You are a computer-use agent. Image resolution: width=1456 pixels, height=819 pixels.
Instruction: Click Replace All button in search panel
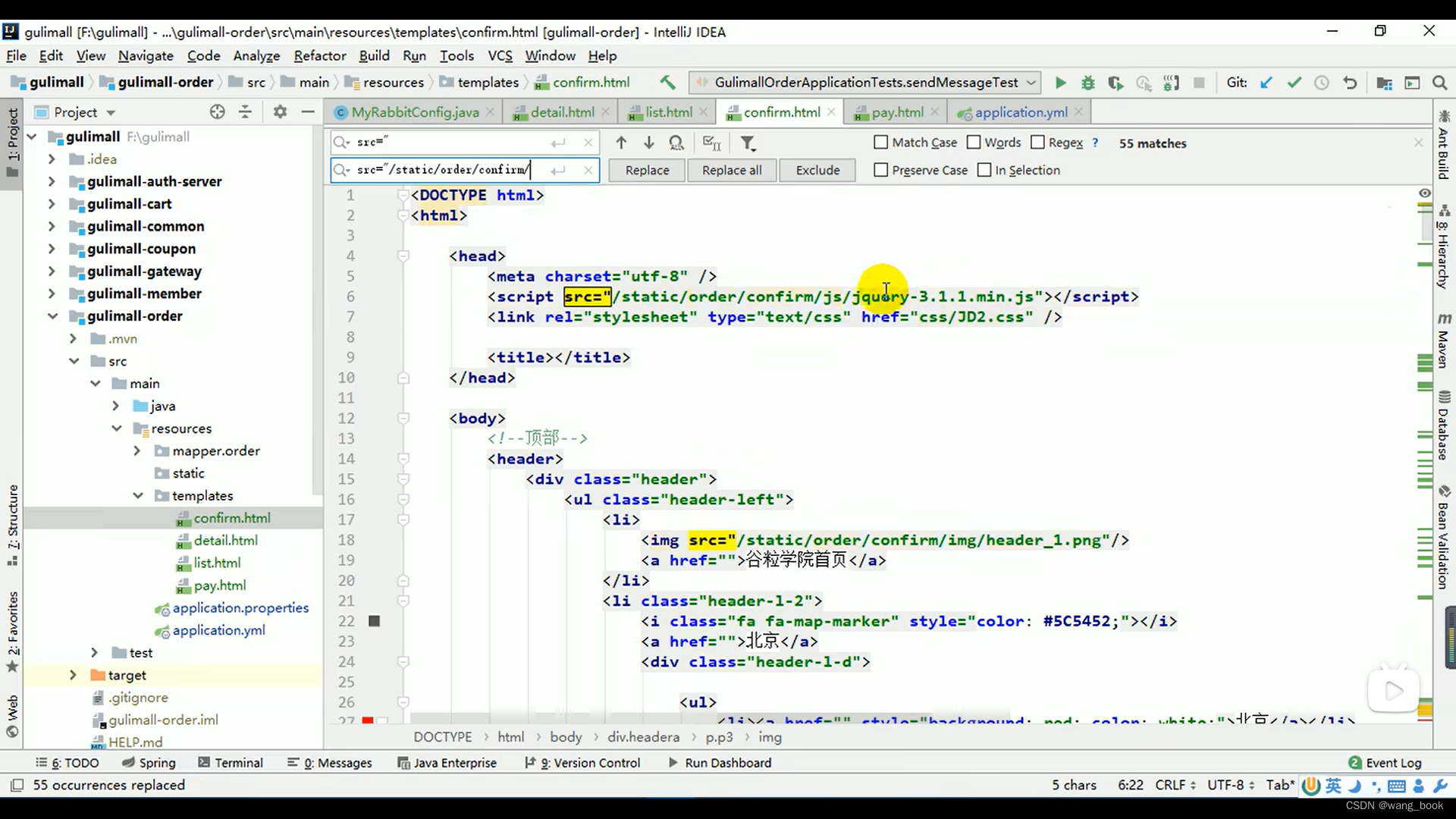[x=732, y=170]
